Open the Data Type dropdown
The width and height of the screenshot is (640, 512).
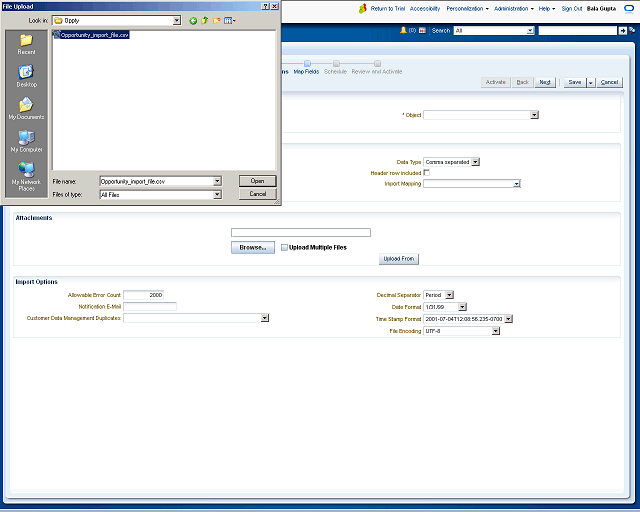point(476,162)
